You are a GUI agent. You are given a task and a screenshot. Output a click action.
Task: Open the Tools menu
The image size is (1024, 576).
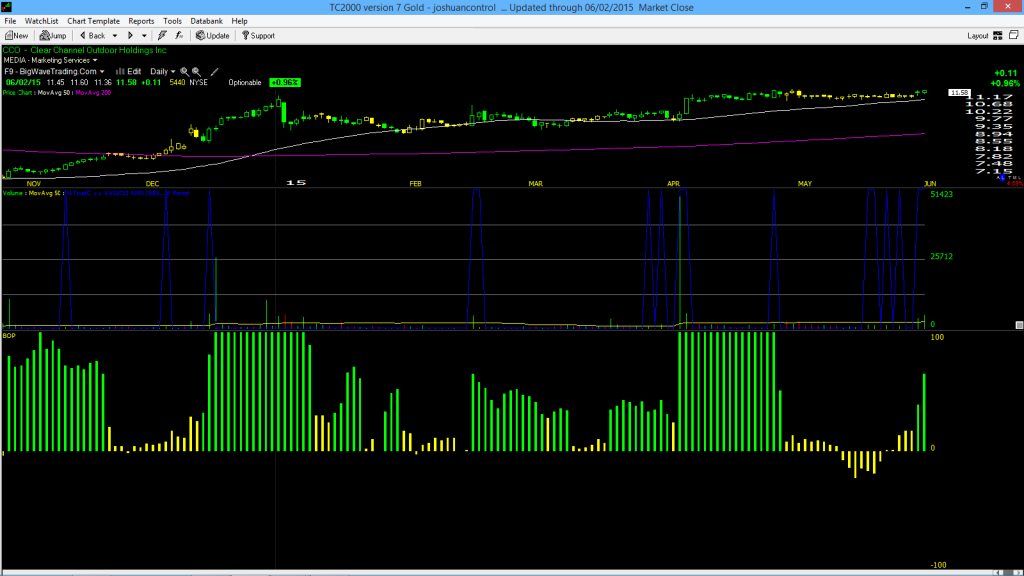172,21
